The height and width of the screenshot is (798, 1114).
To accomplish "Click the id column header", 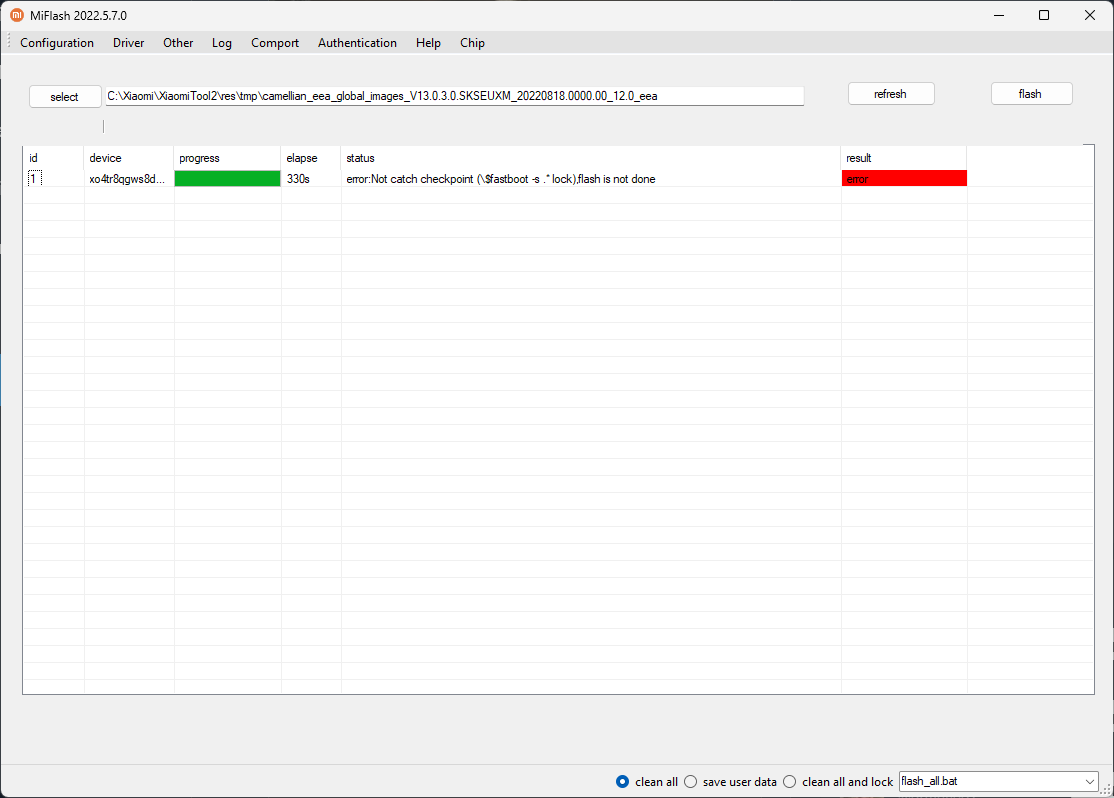I will [53, 158].
